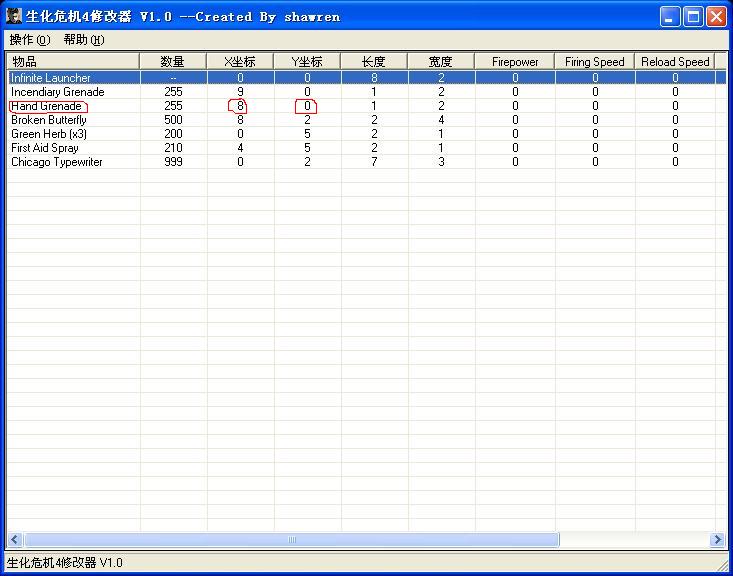
Task: Click the scroll left arrow
Action: click(13, 540)
